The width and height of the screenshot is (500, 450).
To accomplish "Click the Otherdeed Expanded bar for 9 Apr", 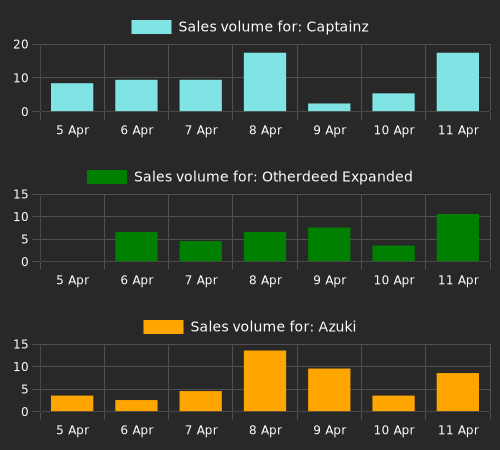I will (x=329, y=244).
